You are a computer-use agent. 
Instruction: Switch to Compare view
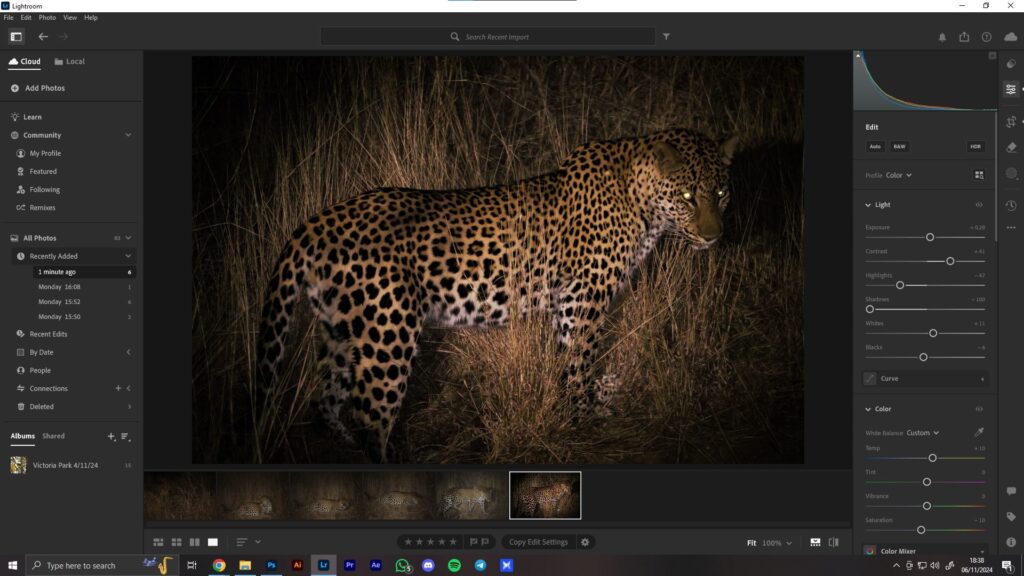[195, 542]
